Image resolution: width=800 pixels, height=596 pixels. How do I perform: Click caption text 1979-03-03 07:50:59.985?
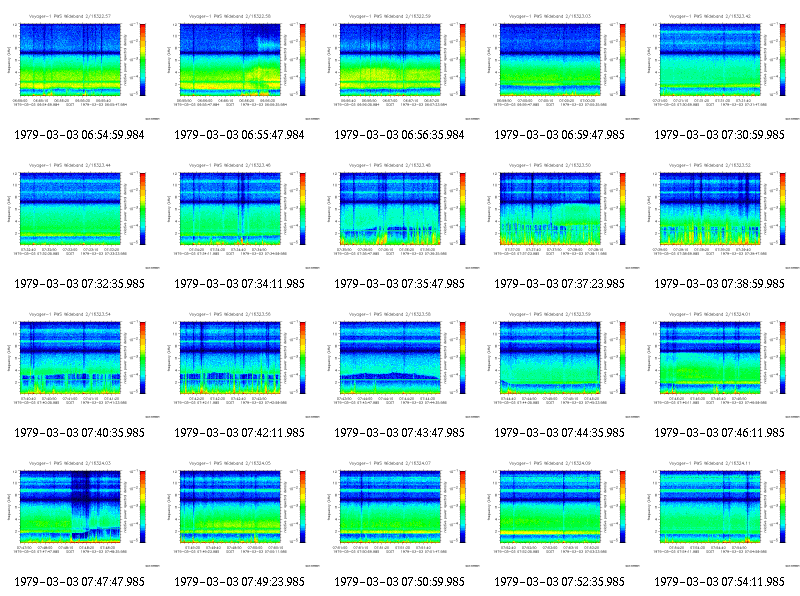pos(399,582)
